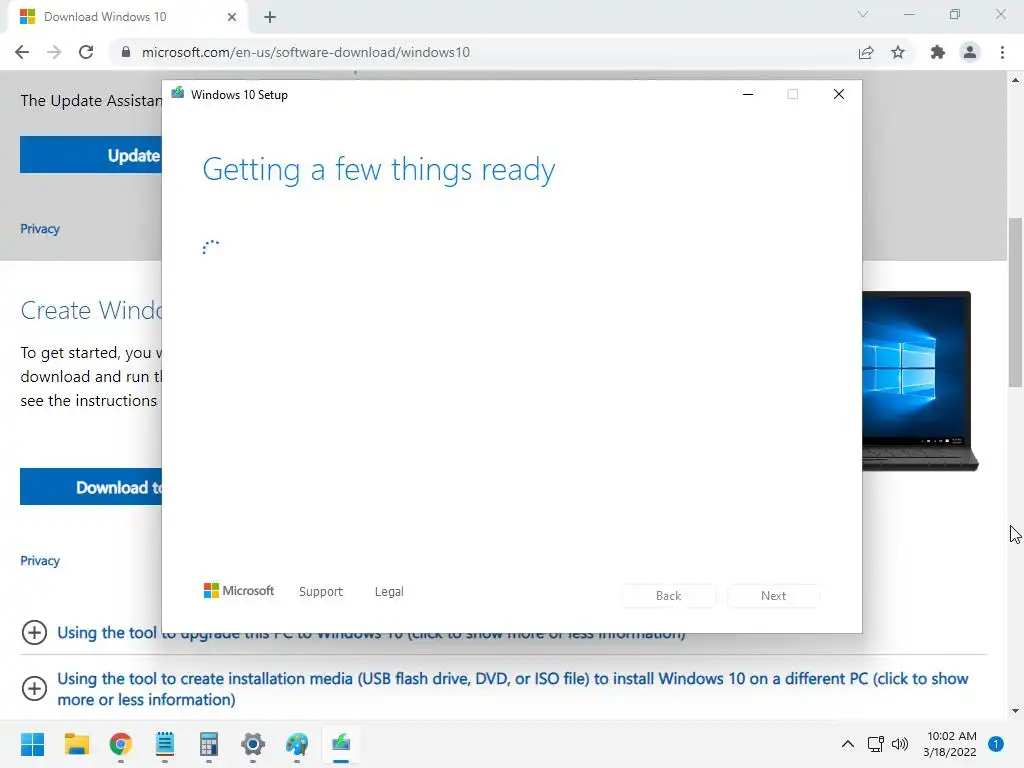Select the Download Windows 10 tab
This screenshot has width=1024, height=768.
click(x=127, y=17)
